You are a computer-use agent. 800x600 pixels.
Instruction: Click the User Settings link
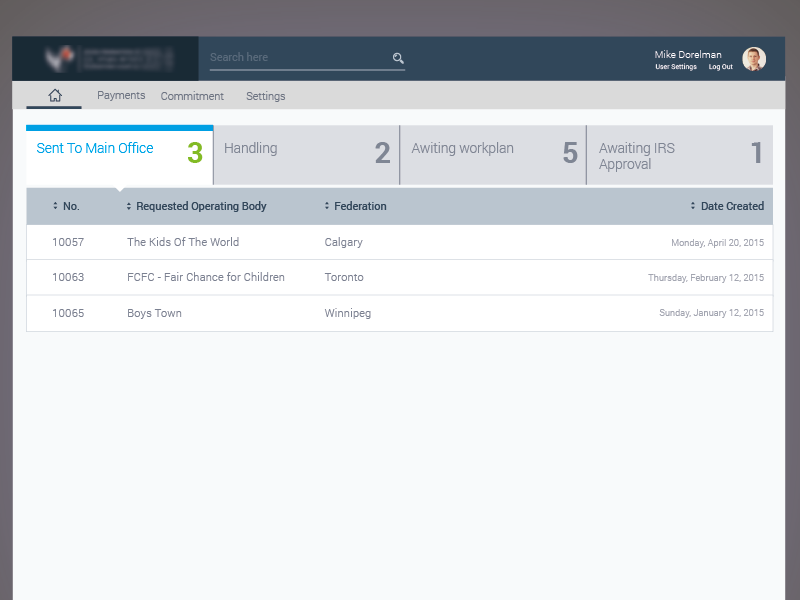676,67
